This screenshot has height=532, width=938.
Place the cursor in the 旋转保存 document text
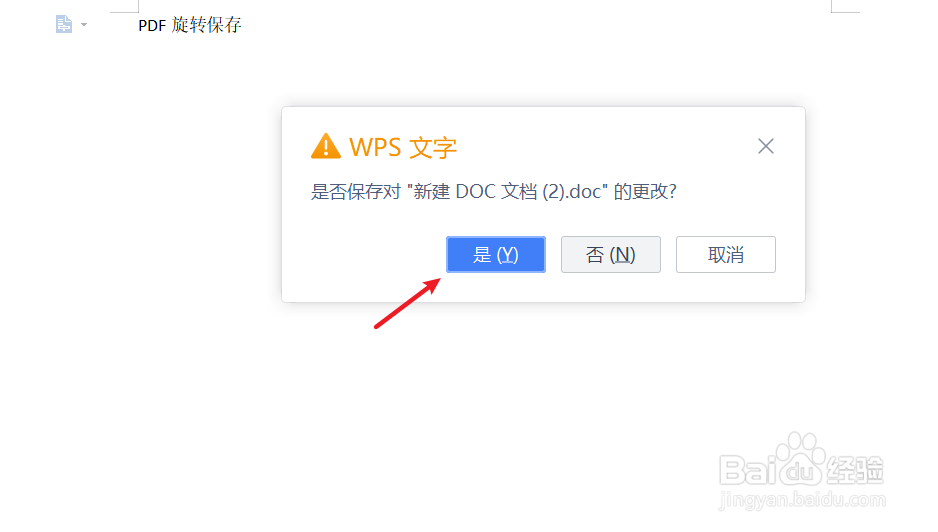click(x=206, y=25)
